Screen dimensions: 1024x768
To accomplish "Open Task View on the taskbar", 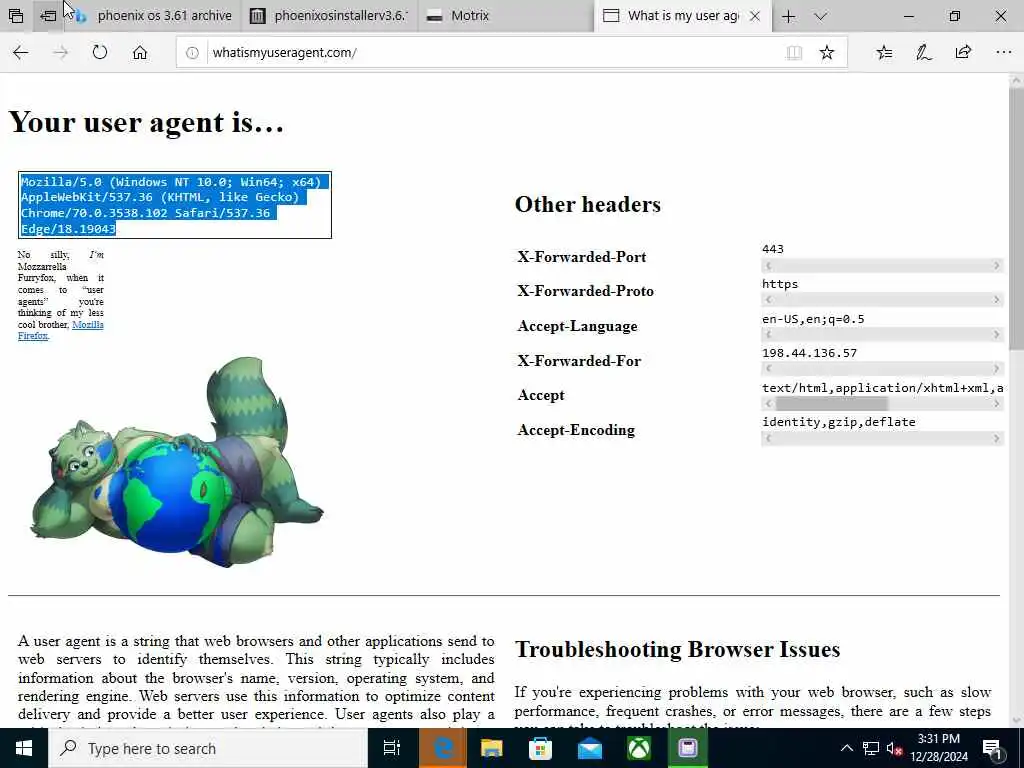I will [392, 748].
